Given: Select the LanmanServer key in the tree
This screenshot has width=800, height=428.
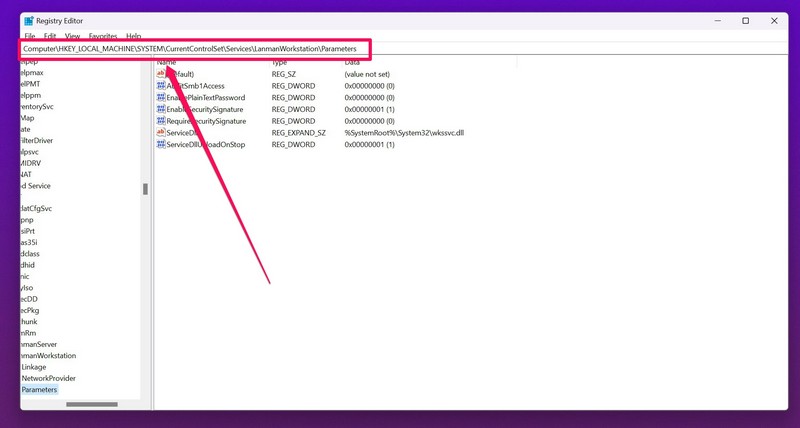Looking at the screenshot, I should coord(39,344).
